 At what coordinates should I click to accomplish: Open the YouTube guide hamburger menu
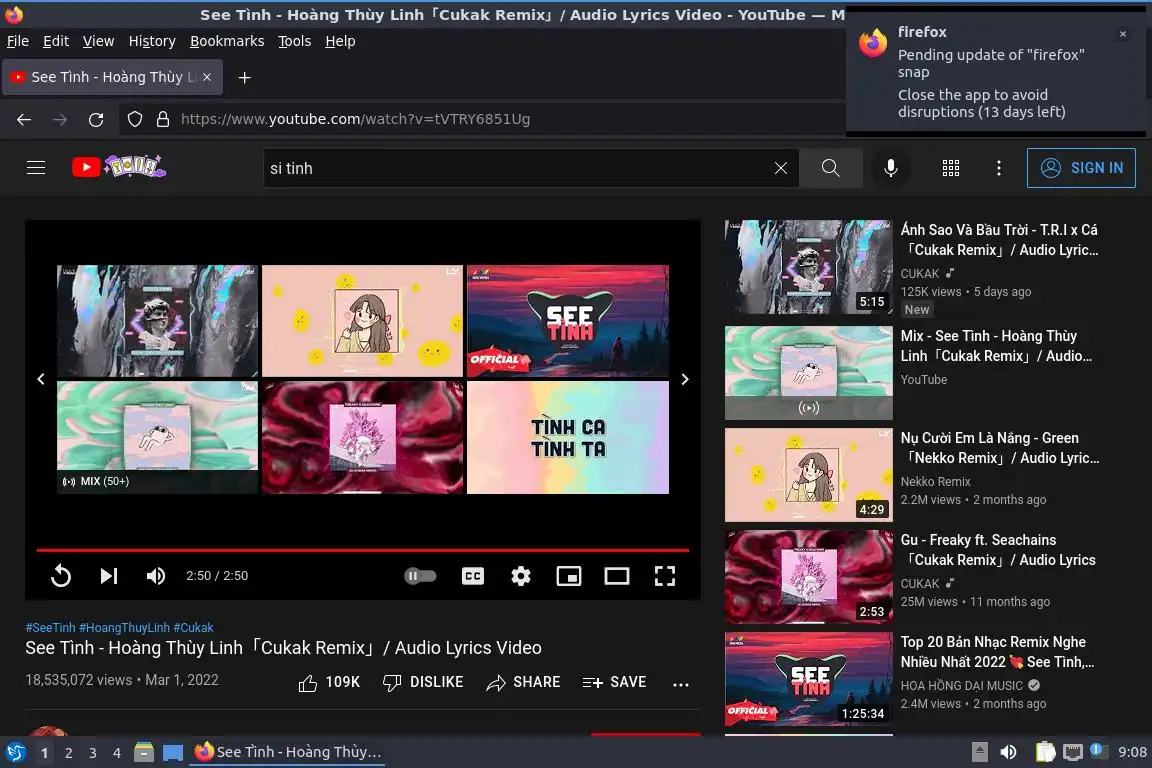(36, 168)
